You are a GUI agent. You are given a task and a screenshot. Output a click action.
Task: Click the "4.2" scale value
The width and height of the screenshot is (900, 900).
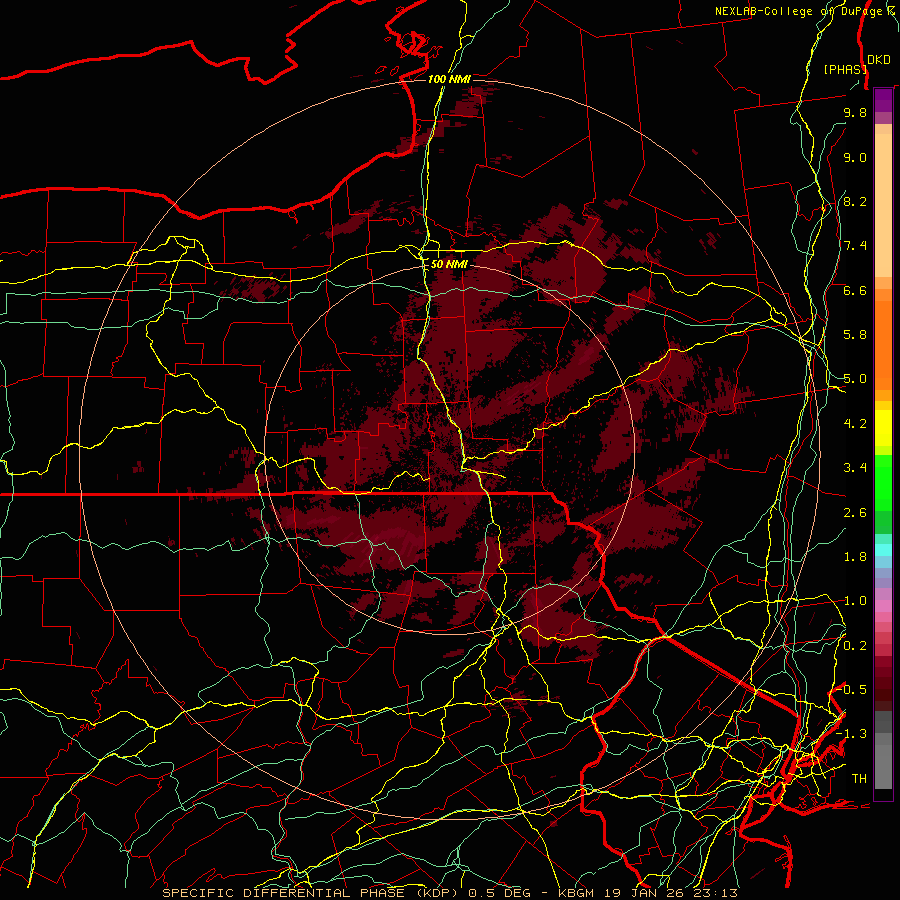point(855,424)
